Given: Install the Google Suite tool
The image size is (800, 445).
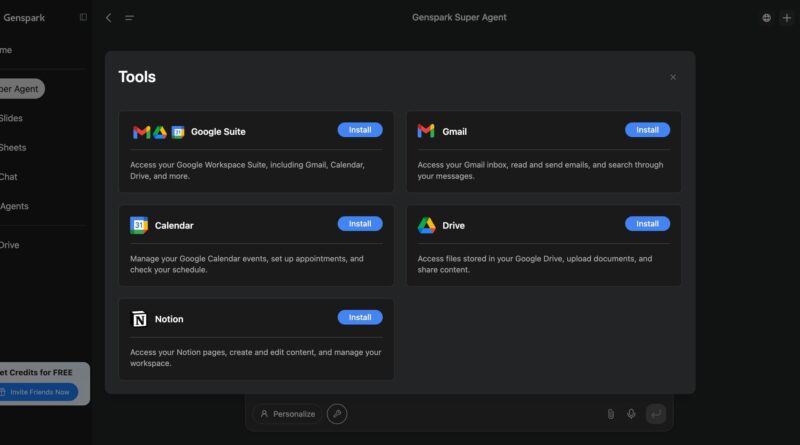Looking at the screenshot, I should click(x=360, y=130).
